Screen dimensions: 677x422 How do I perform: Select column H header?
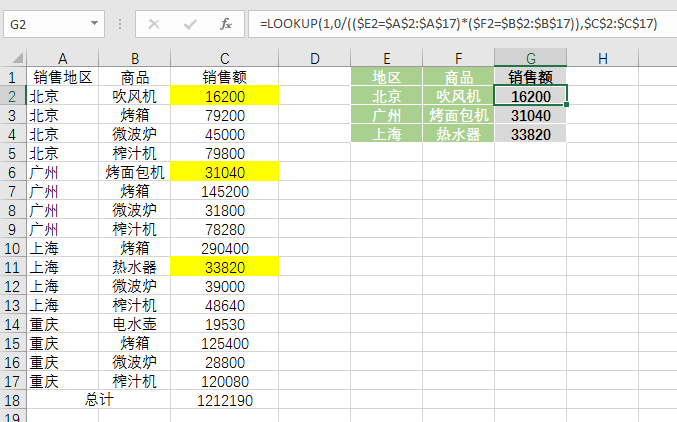point(603,58)
